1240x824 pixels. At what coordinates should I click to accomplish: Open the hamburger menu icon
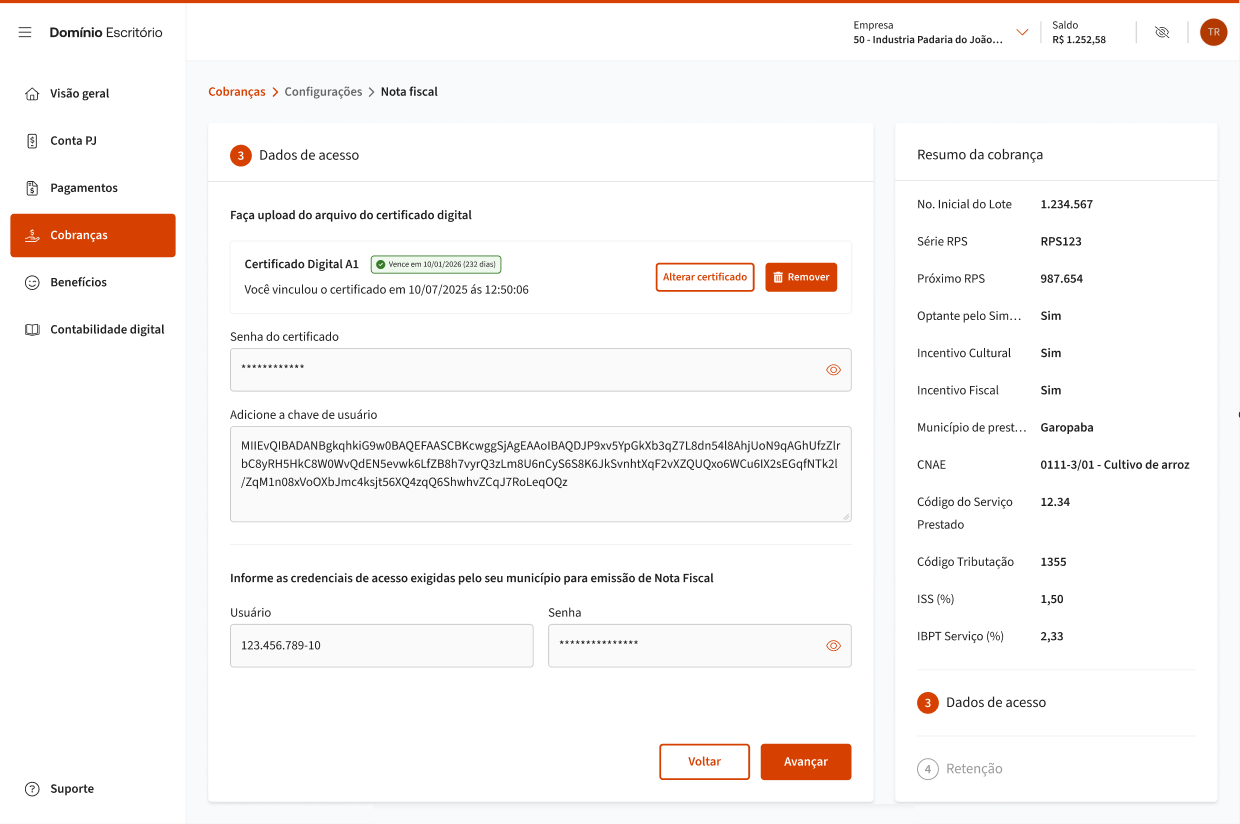coord(25,33)
